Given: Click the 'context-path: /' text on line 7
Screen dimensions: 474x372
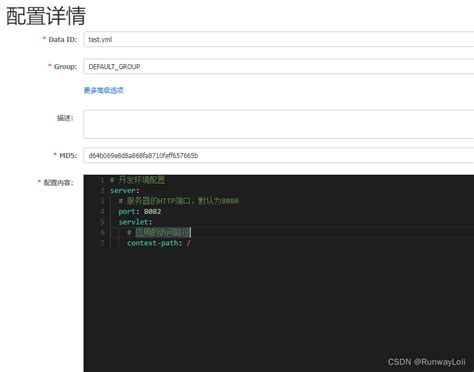Looking at the screenshot, I should coord(159,243).
